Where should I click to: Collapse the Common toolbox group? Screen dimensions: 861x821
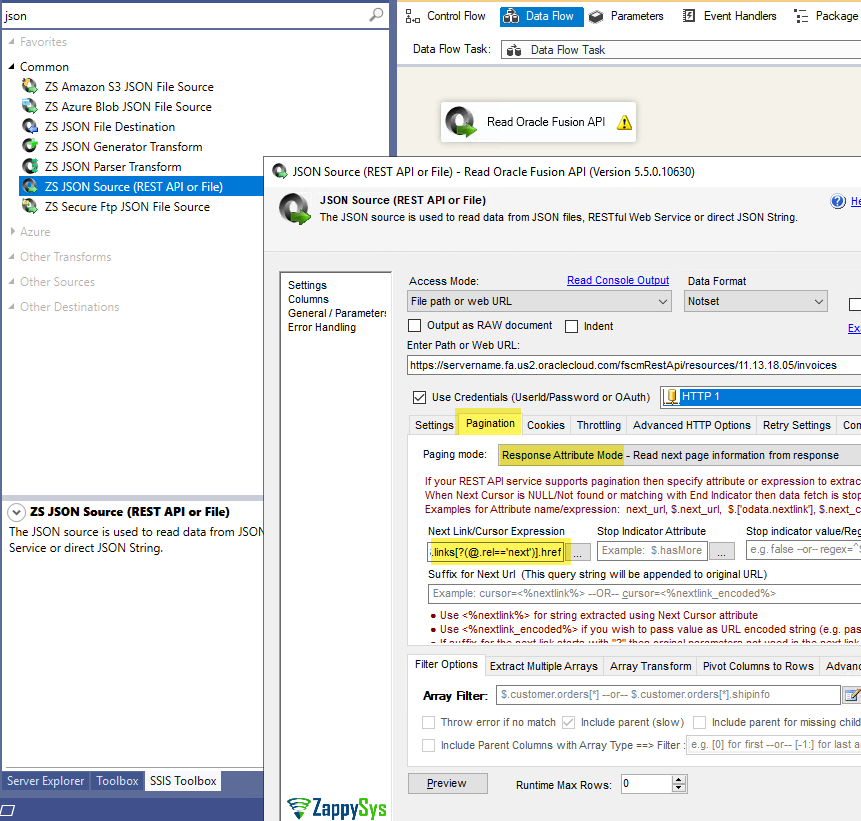[x=12, y=66]
